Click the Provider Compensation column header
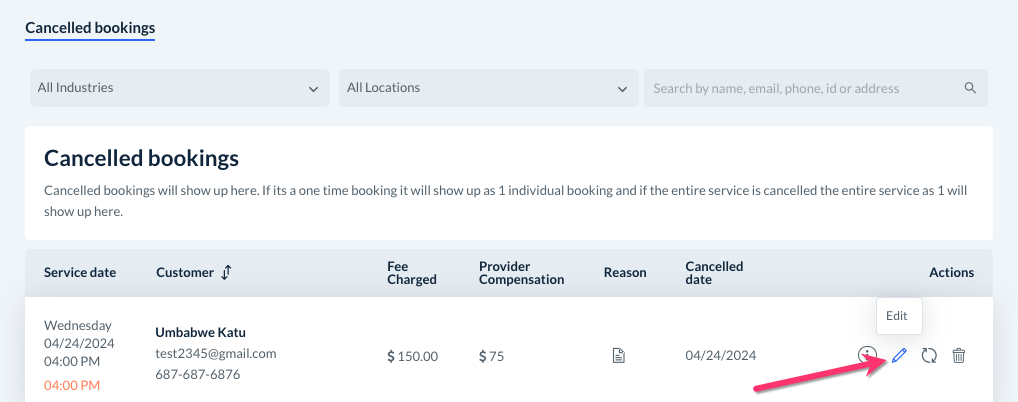 point(521,272)
